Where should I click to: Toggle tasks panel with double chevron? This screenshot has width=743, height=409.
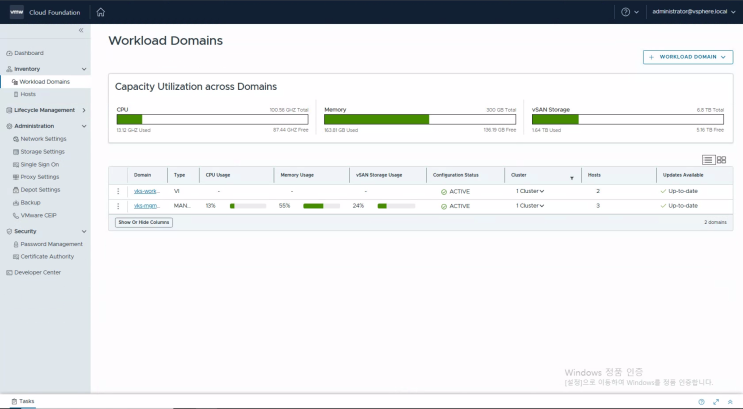coord(730,402)
